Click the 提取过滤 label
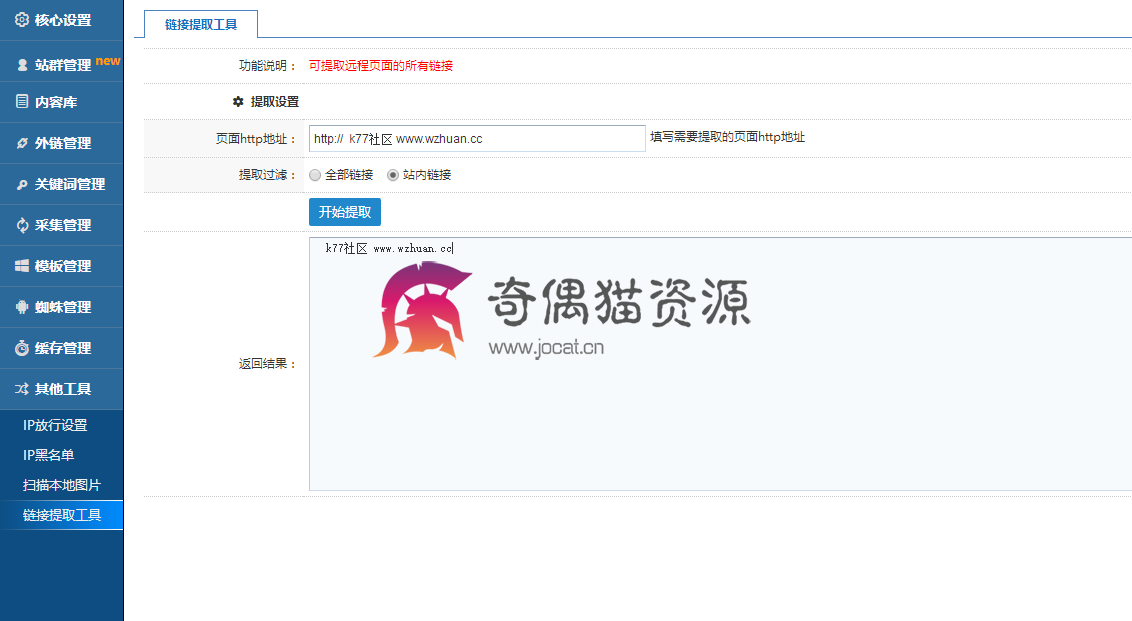The height and width of the screenshot is (621, 1132). [268, 175]
